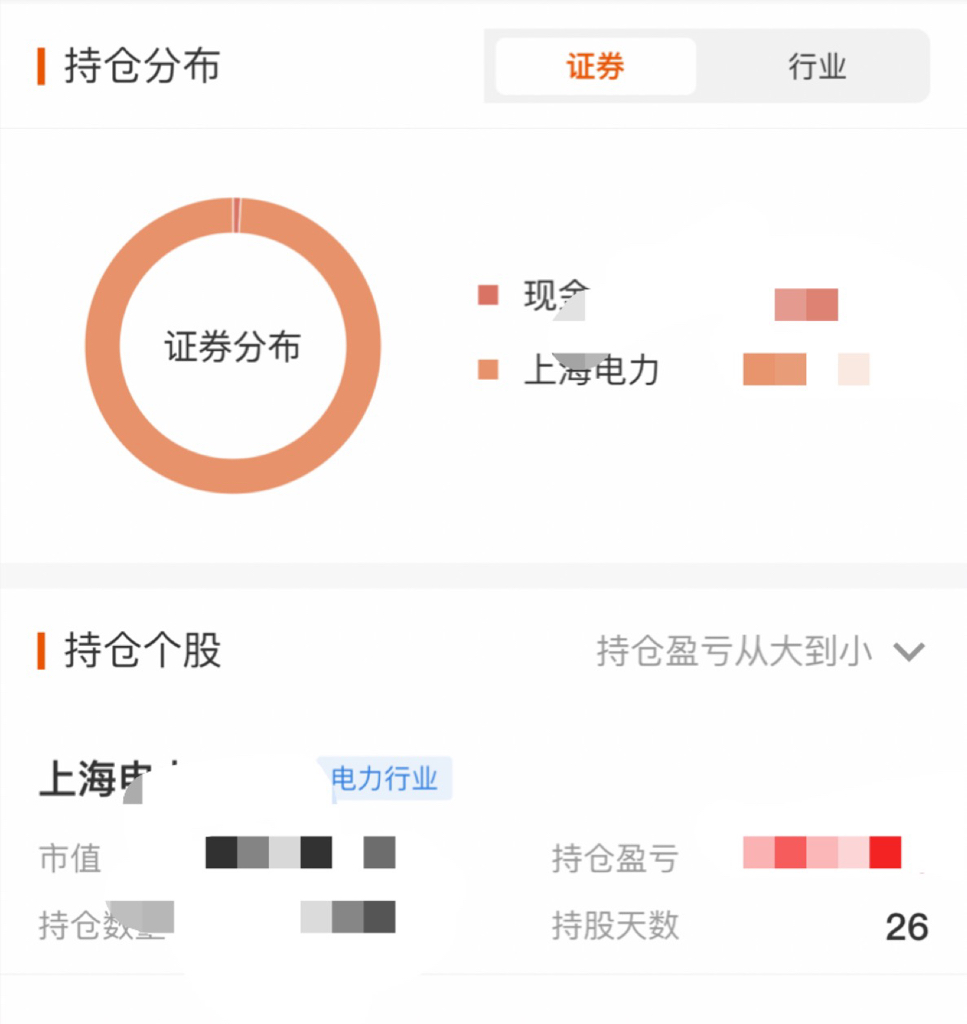Tap the 市值 field label
The width and height of the screenshot is (967, 1024).
[70, 858]
